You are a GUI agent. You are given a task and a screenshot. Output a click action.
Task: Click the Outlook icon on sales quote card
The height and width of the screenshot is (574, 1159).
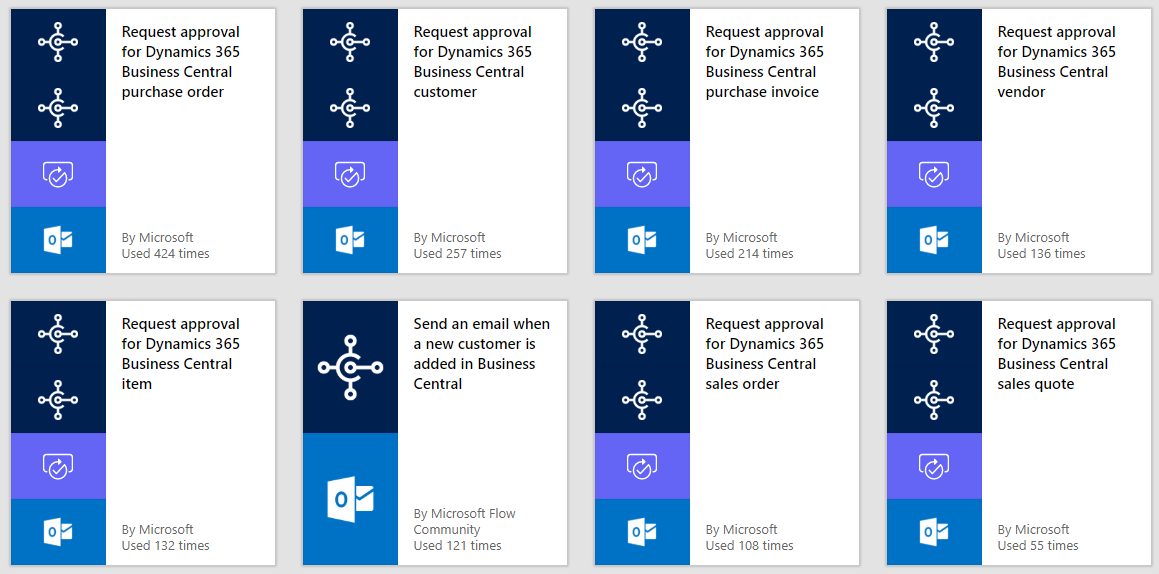point(934,532)
